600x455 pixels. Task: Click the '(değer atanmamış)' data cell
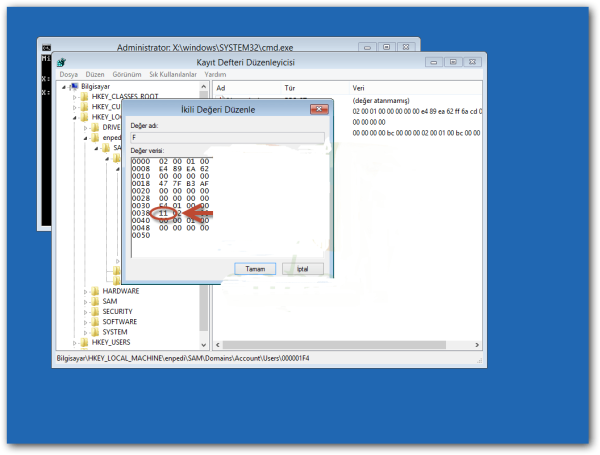coord(381,101)
